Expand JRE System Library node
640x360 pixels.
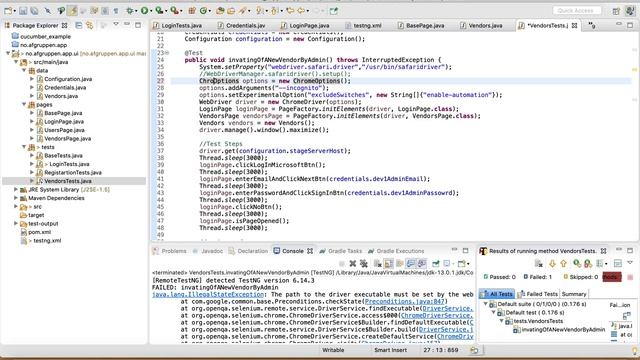16,189
